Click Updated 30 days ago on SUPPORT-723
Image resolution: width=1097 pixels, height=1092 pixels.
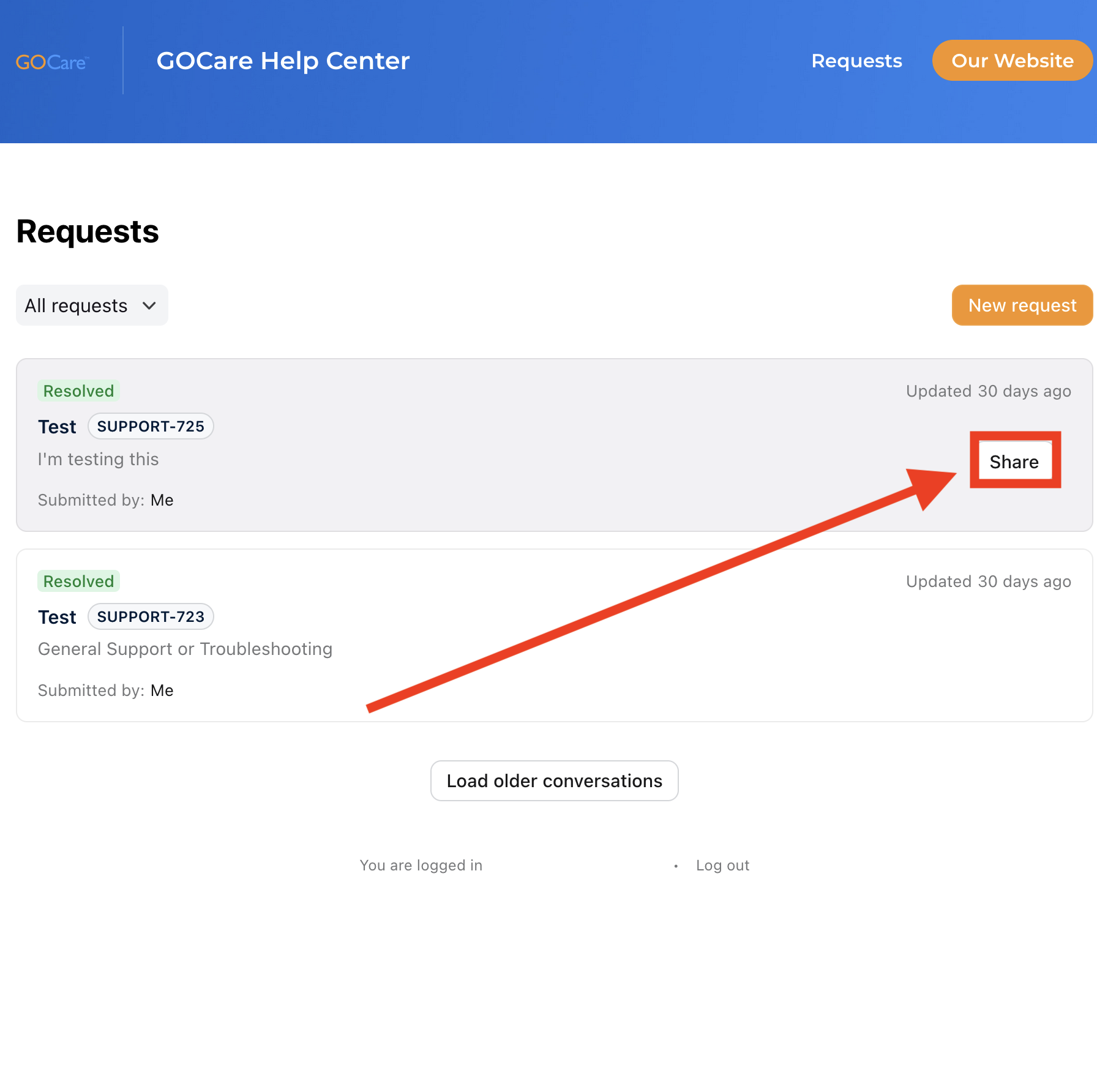pos(988,582)
